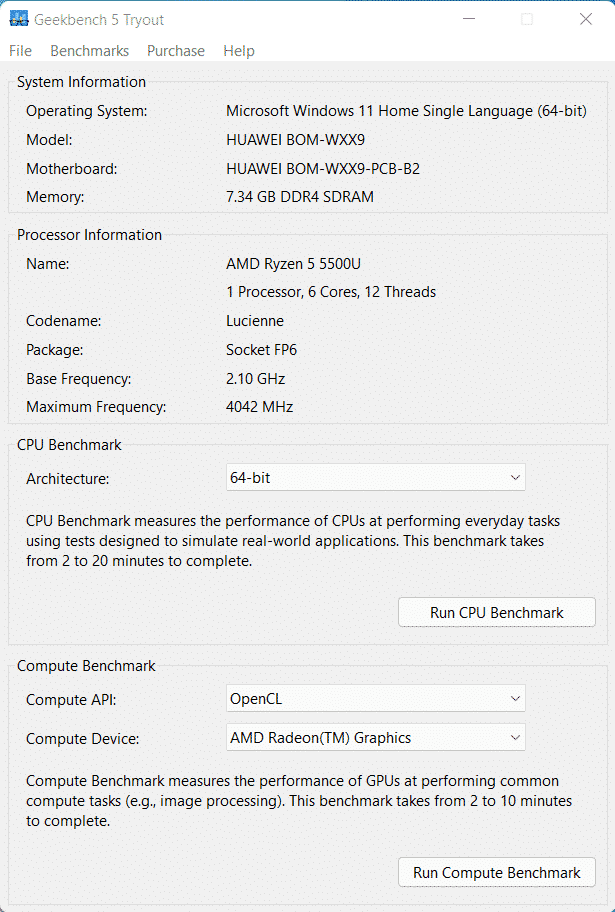Click the Geekbench app icon in title bar
Screen dimensions: 615x912
pyautogui.click(x=18, y=19)
